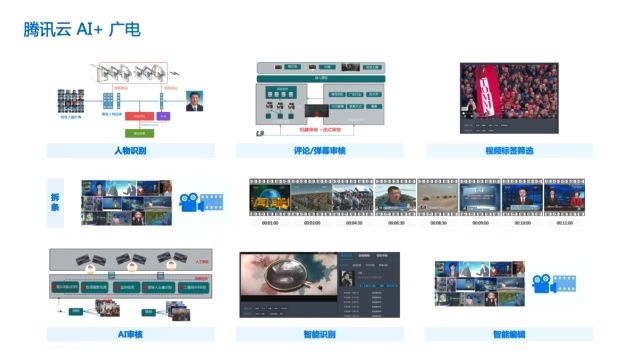
Task: Open the video preview image above 智能识别
Action: tap(289, 274)
